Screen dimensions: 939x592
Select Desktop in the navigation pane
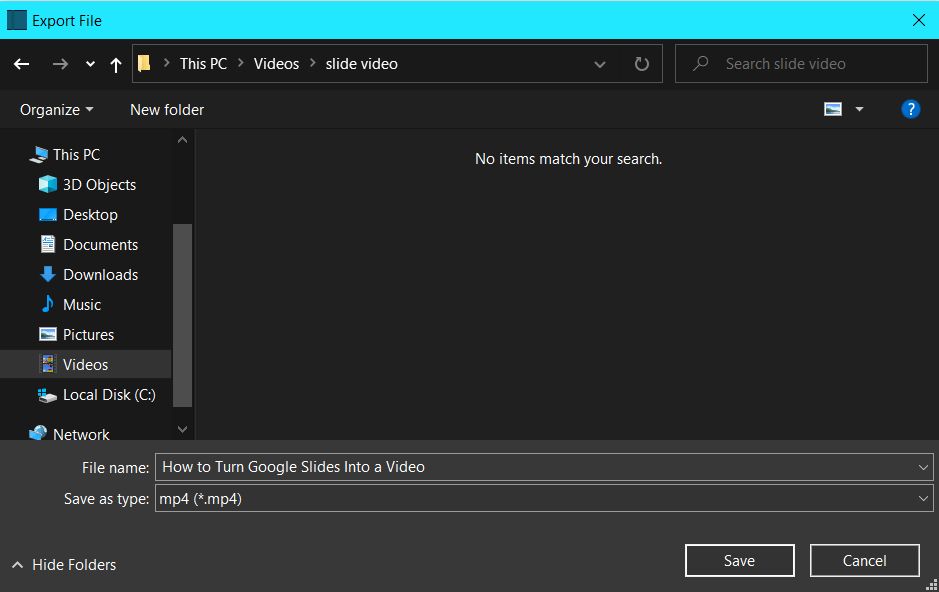point(88,214)
